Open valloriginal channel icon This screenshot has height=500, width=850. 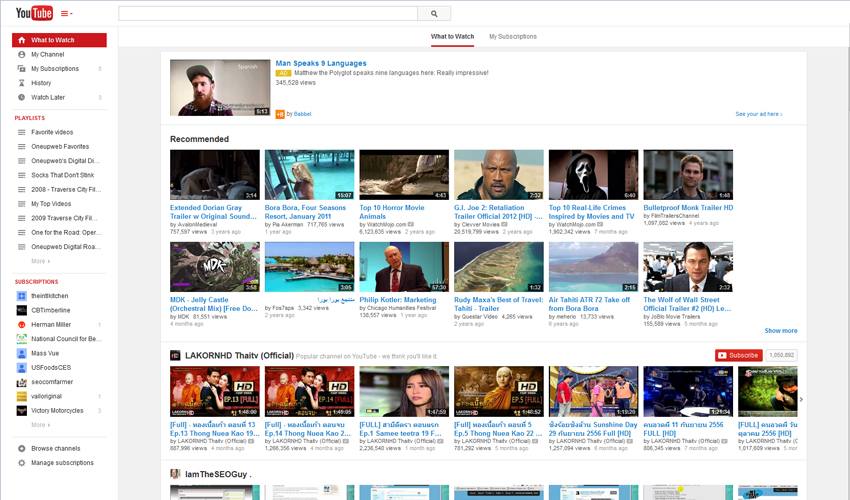click(22, 396)
